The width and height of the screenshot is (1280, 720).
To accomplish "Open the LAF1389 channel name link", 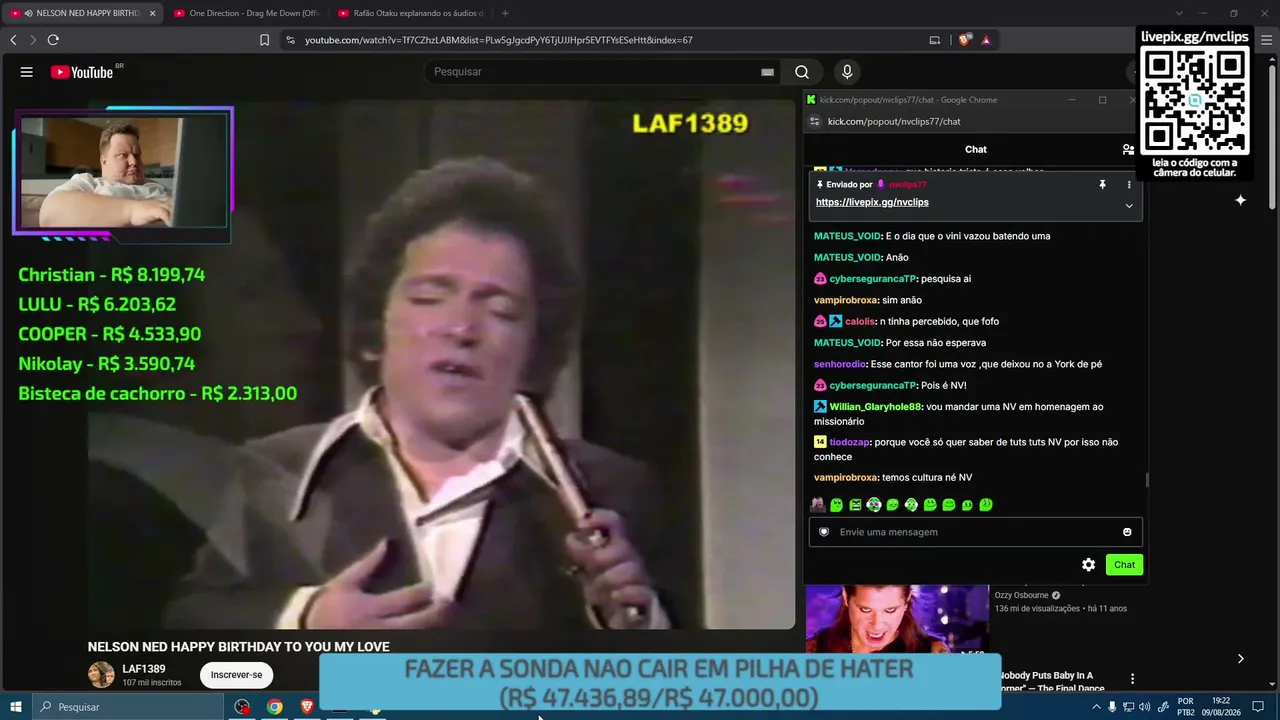I will click(x=144, y=669).
